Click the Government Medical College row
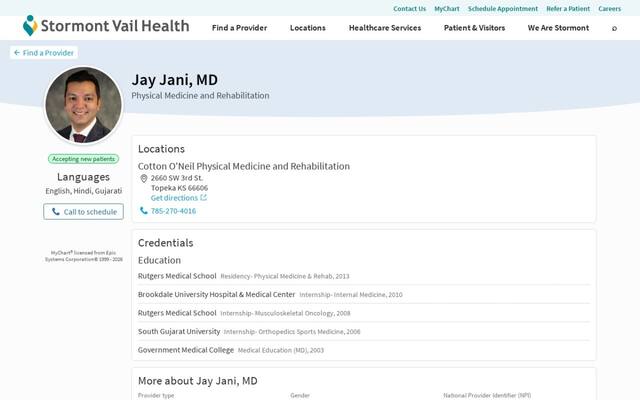 pos(364,350)
